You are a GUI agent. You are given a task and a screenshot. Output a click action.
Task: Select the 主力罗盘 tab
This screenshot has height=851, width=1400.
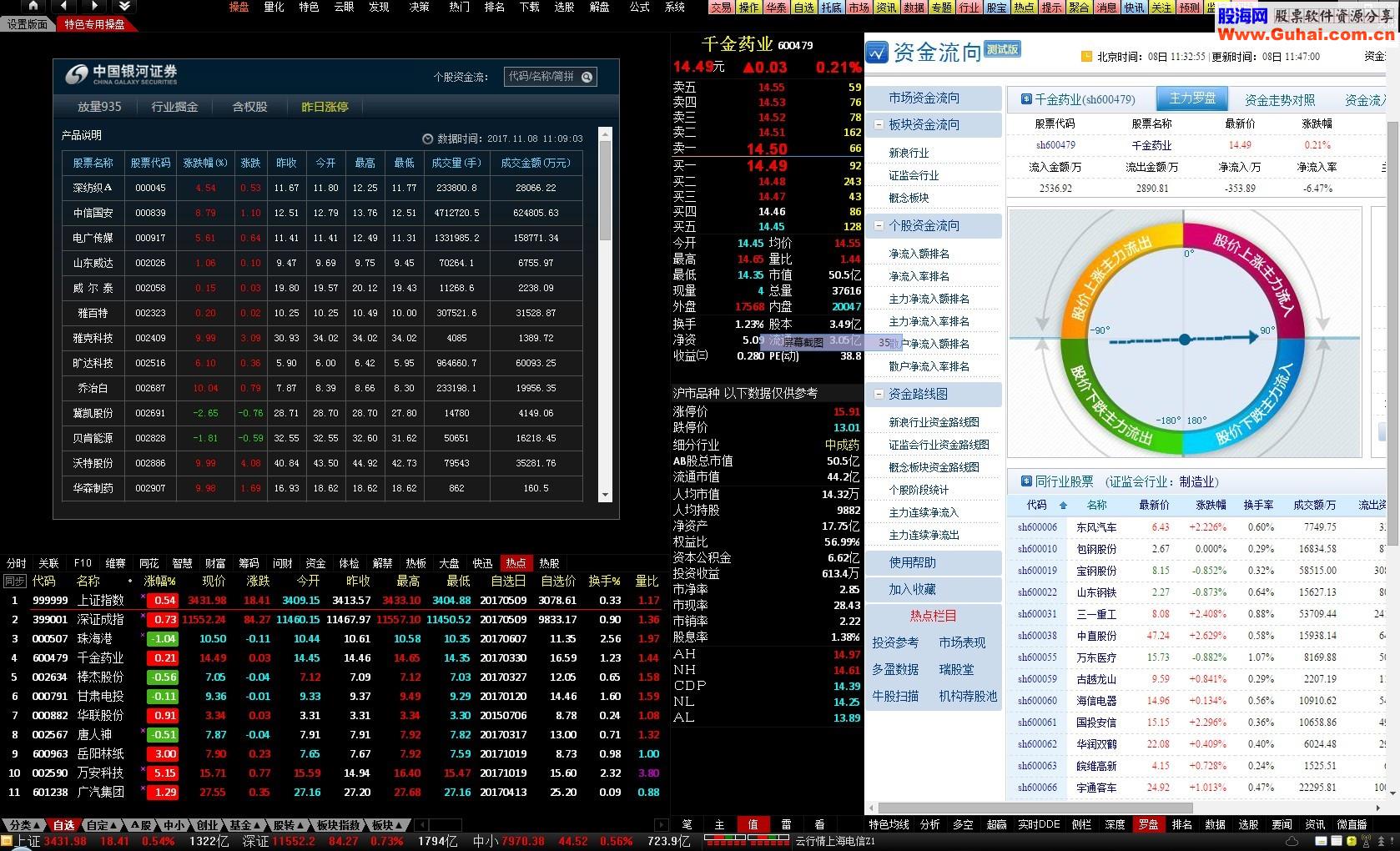1192,98
